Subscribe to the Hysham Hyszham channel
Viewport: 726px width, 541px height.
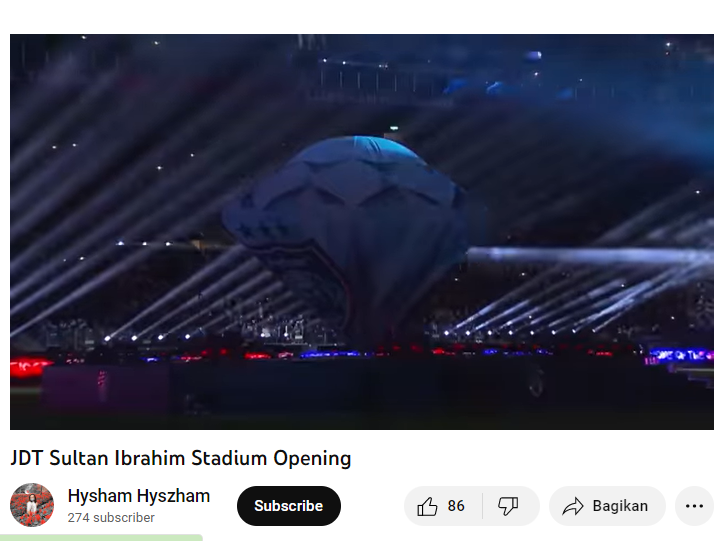[x=289, y=506]
